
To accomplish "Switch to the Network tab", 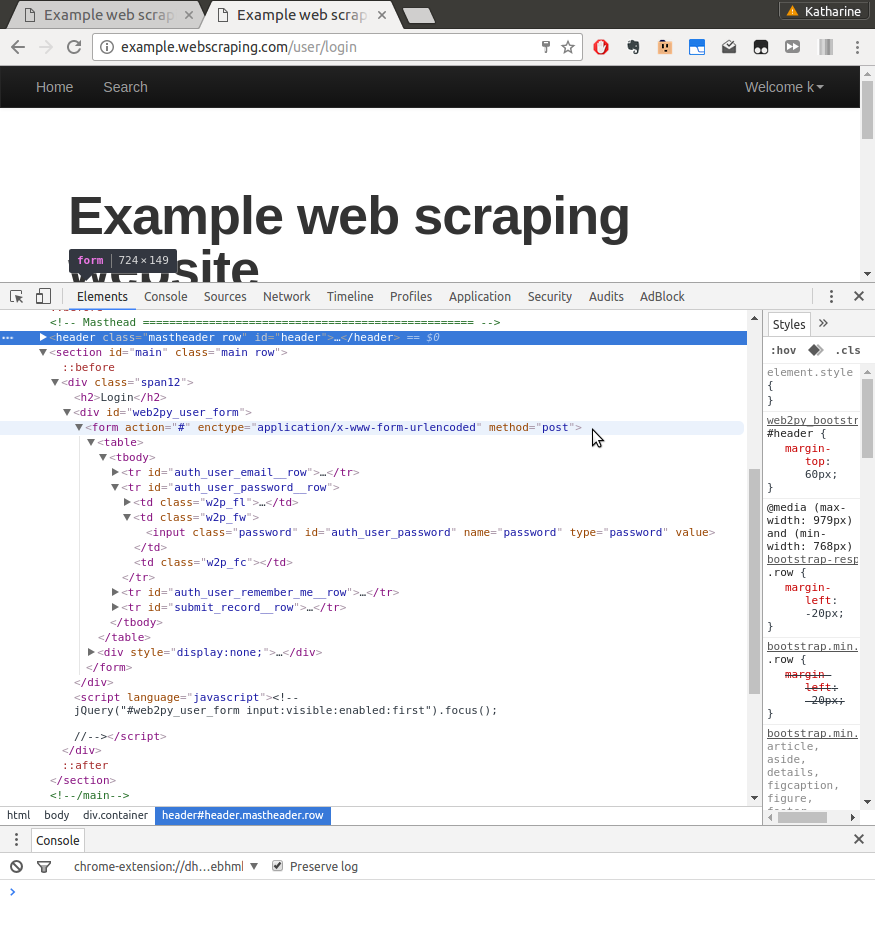I will [x=287, y=297].
